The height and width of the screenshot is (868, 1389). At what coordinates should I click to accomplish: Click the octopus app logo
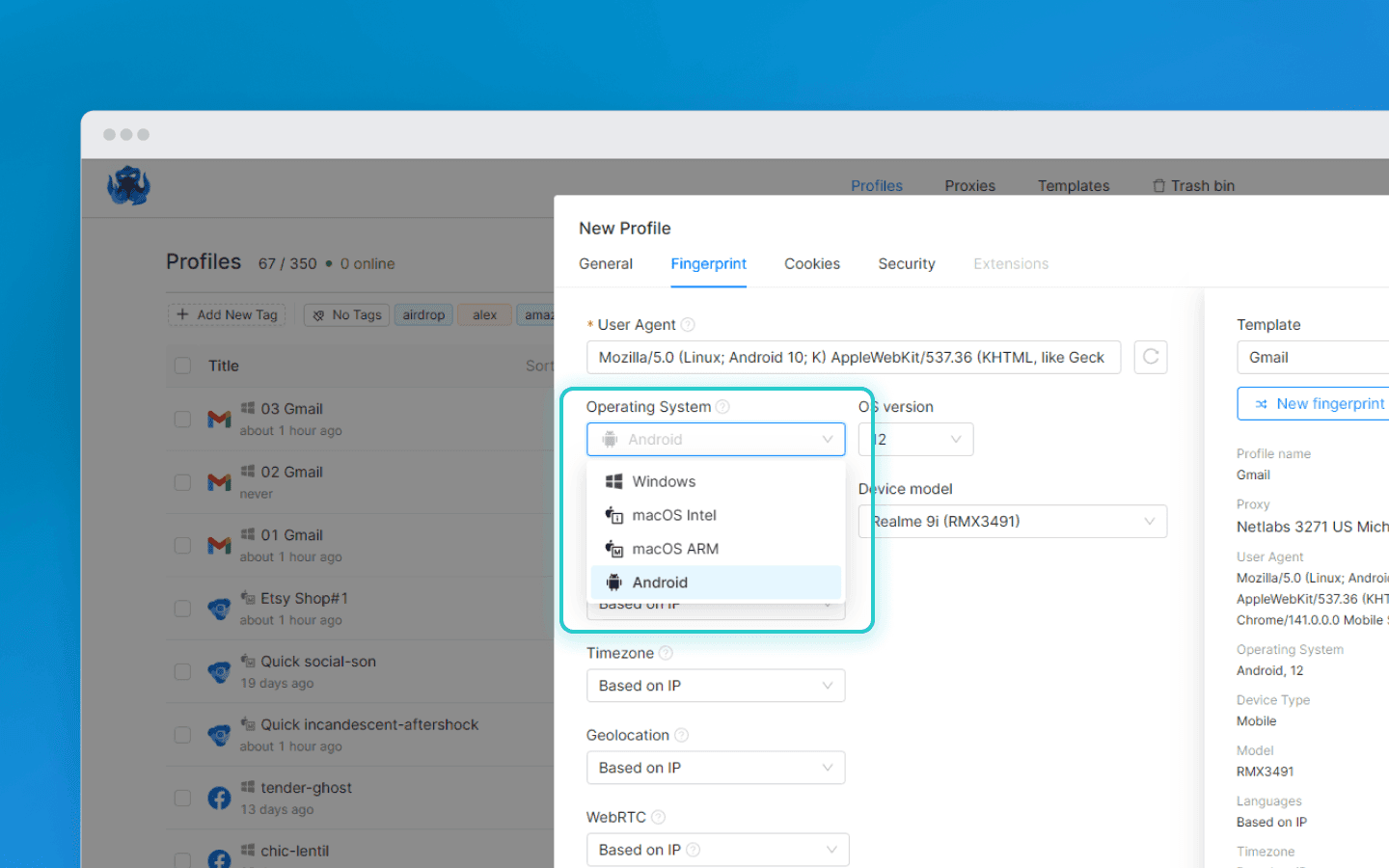pos(128,185)
